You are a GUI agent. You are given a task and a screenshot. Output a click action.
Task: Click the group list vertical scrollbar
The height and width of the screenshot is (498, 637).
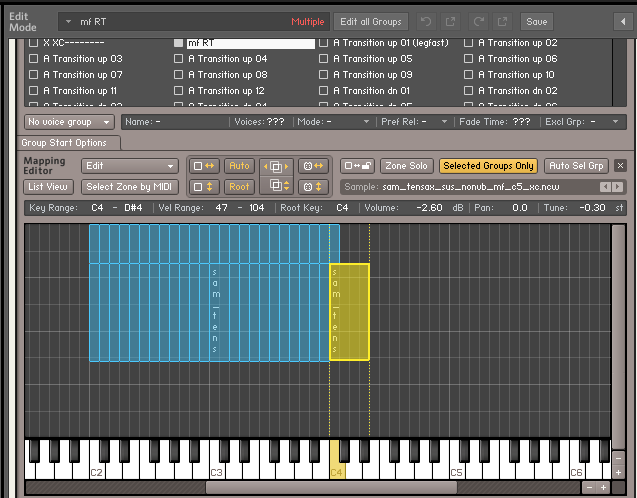(619, 72)
